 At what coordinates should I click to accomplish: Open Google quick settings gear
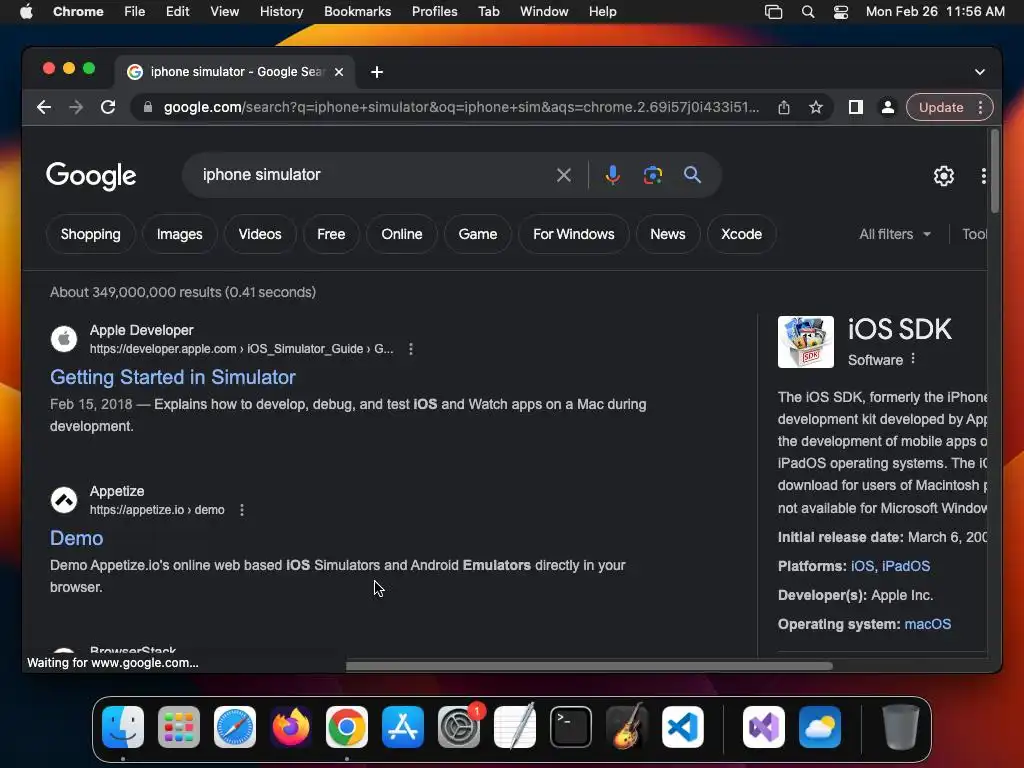click(944, 176)
